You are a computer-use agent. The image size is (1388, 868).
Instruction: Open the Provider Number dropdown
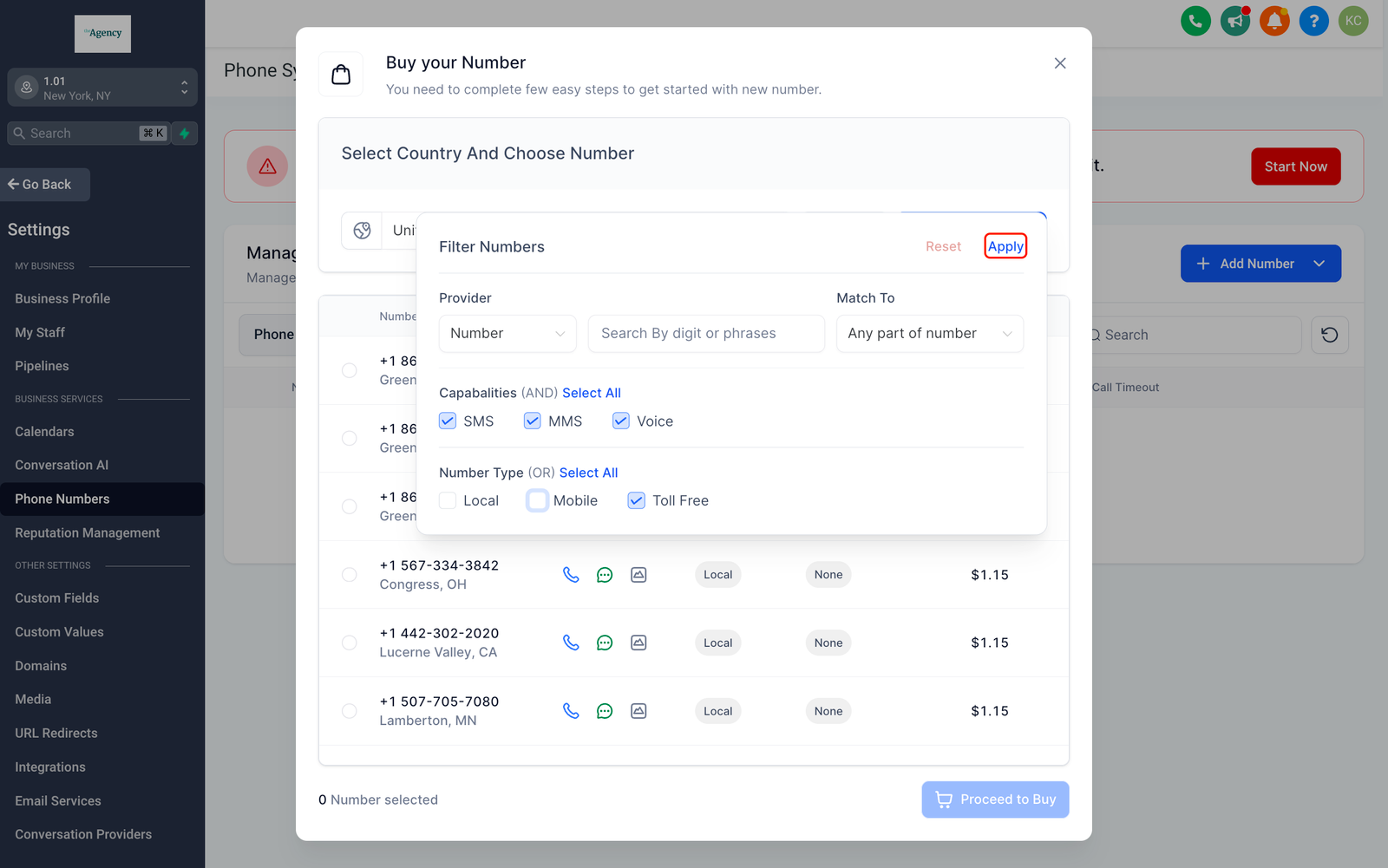click(x=507, y=334)
